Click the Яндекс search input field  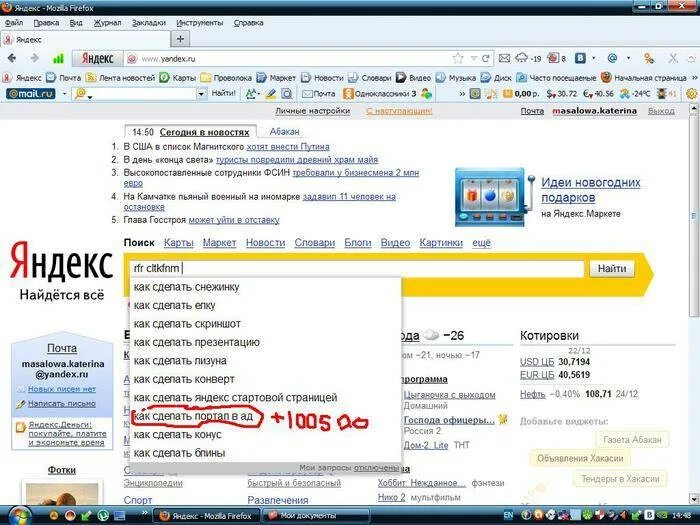[x=357, y=268]
